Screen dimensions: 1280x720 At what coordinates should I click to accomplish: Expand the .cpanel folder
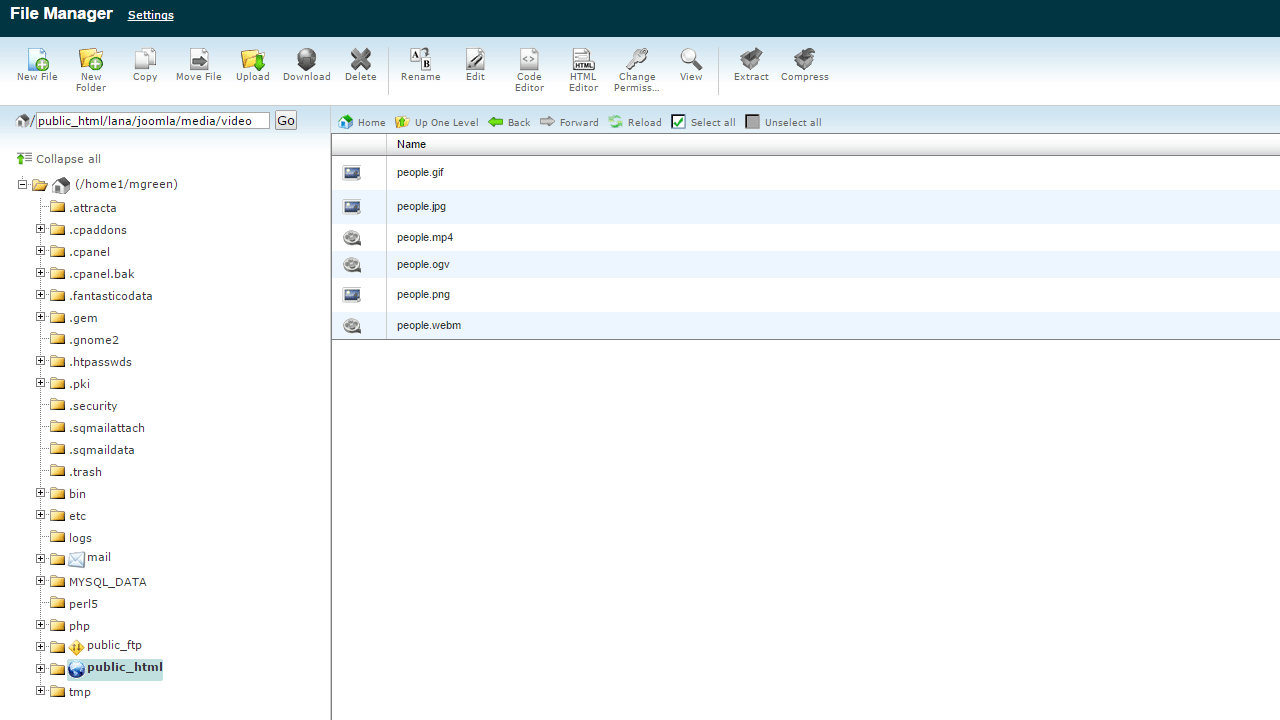coord(41,251)
